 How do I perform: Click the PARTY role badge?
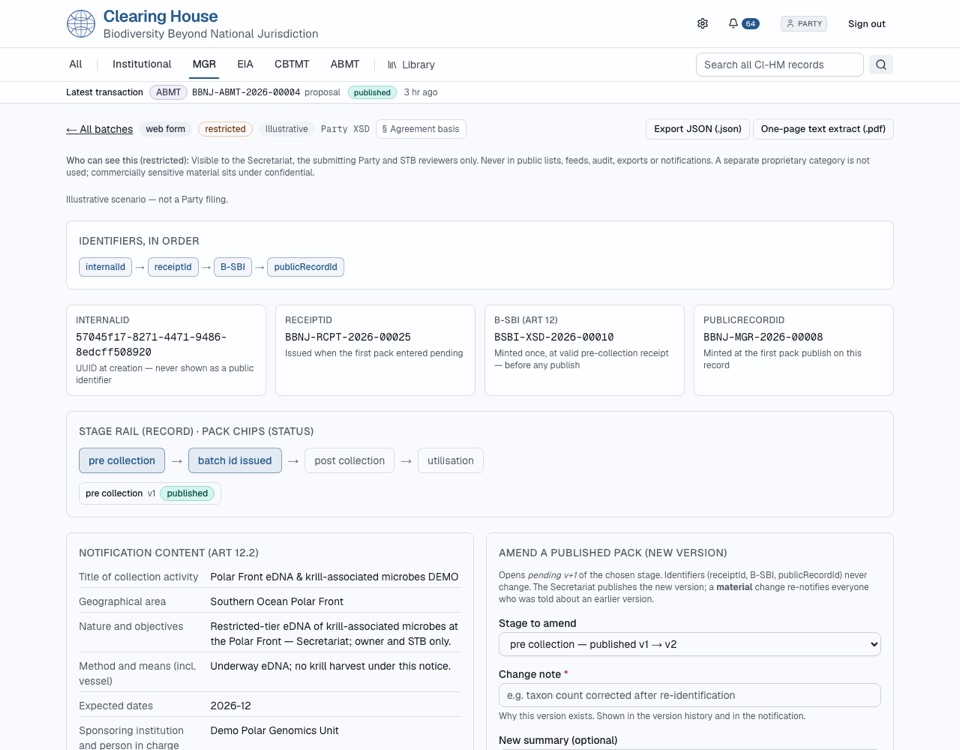coord(803,24)
